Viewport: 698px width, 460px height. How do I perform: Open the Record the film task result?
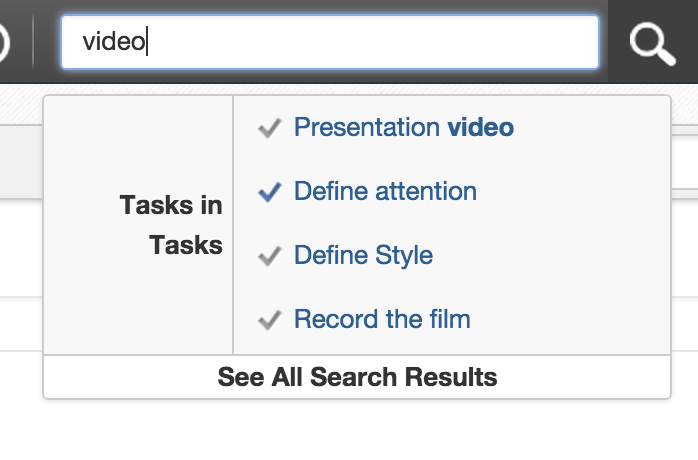(382, 319)
